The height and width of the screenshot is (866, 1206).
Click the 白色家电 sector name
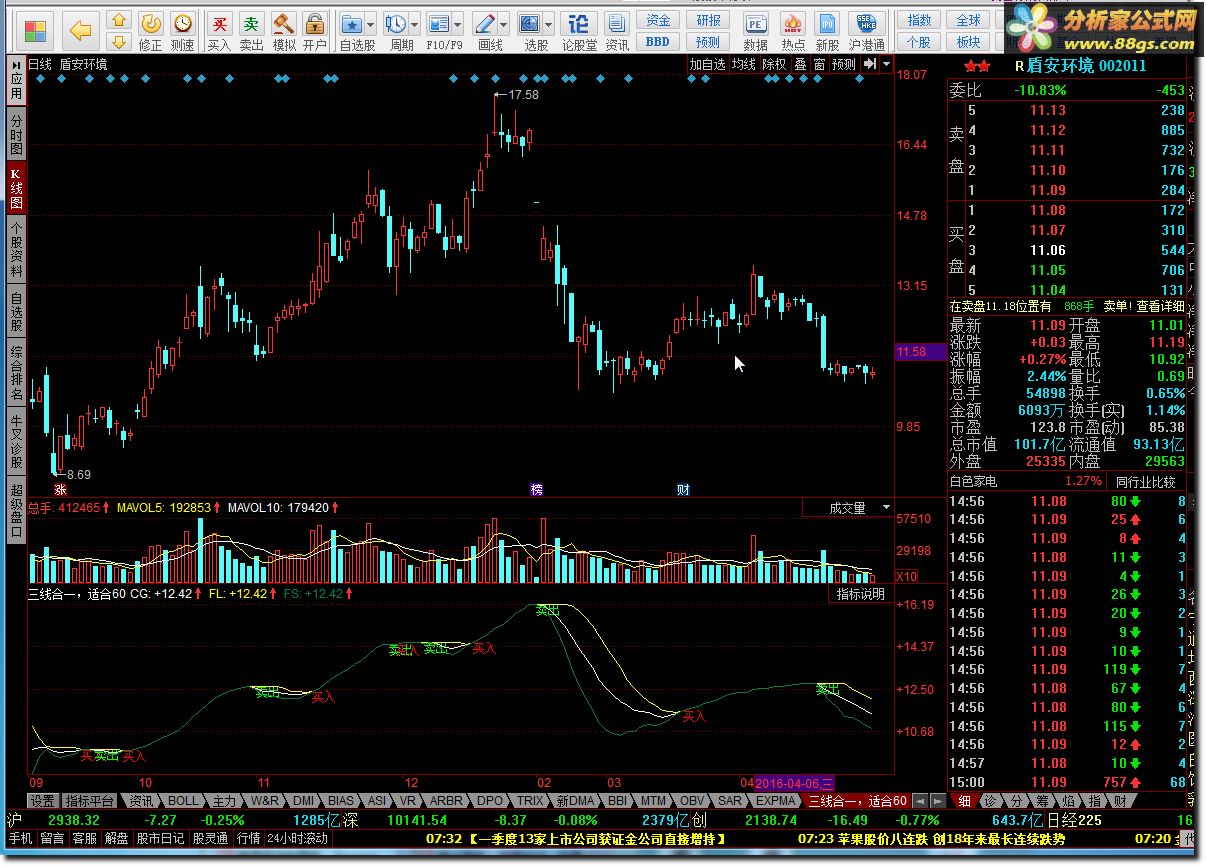tap(974, 481)
